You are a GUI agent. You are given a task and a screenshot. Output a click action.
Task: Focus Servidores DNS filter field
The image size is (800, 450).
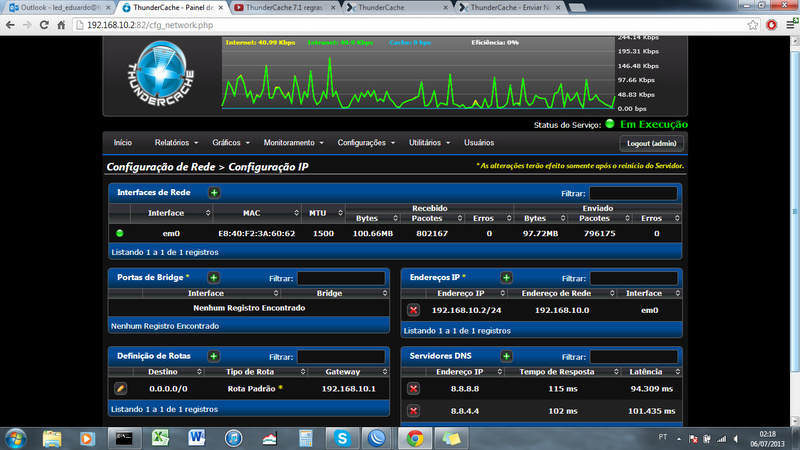click(x=634, y=357)
